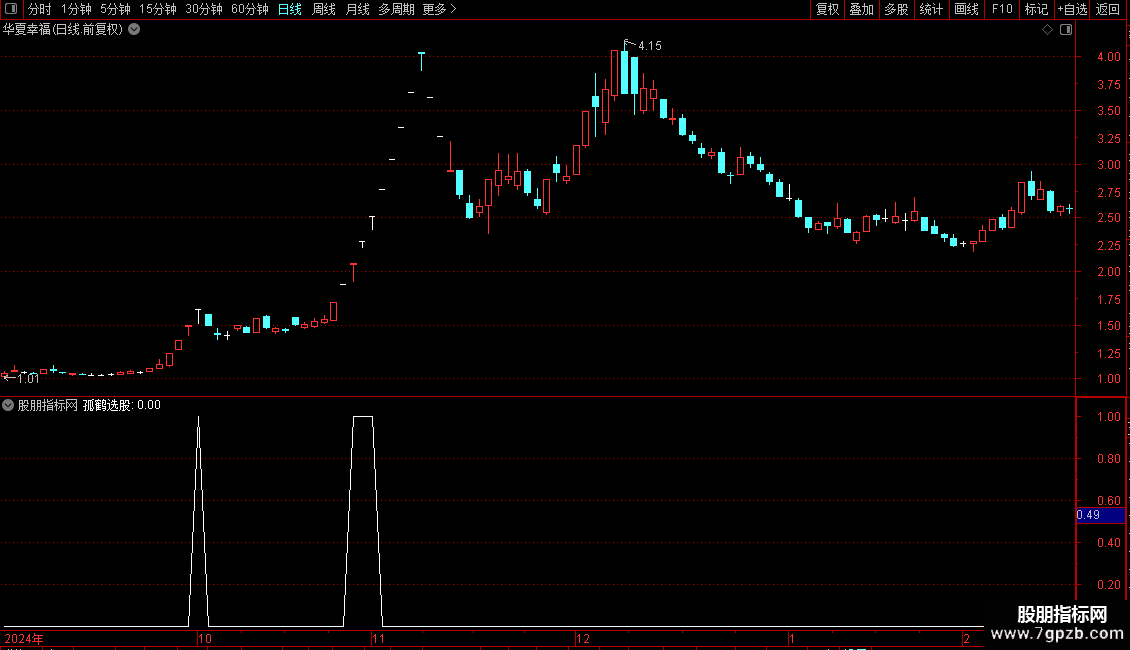Click the 2.50 price axis label

1108,218
